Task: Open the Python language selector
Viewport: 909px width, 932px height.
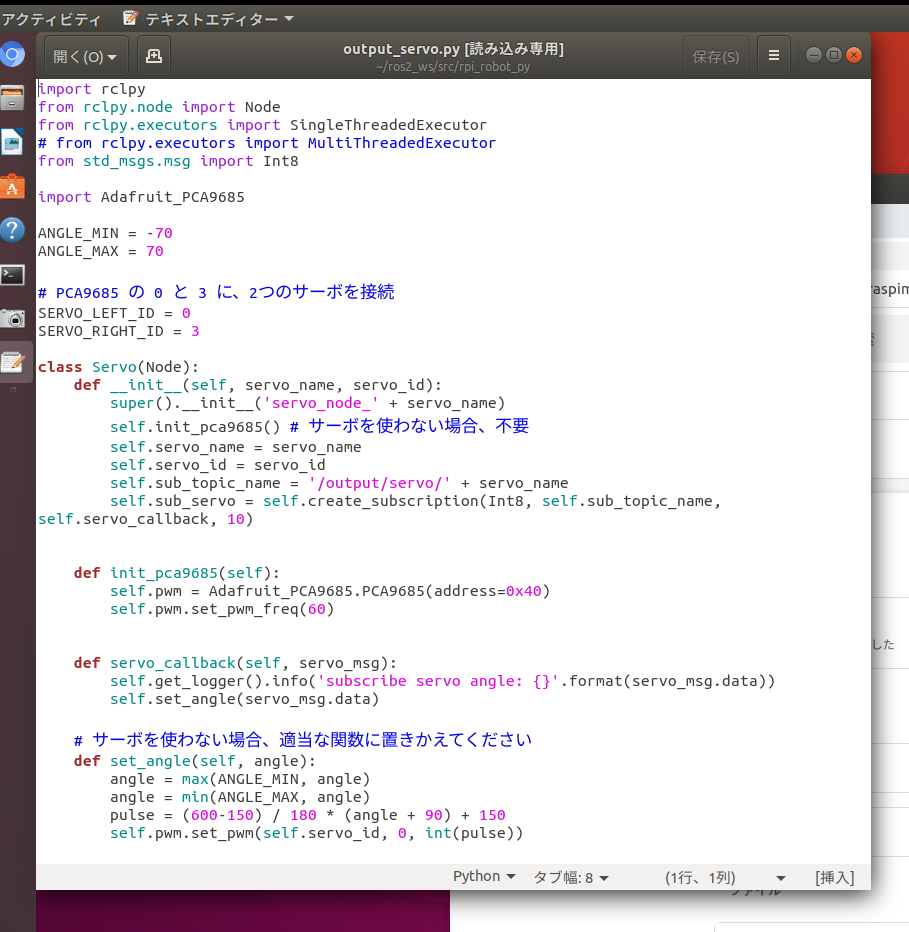Action: pos(484,877)
